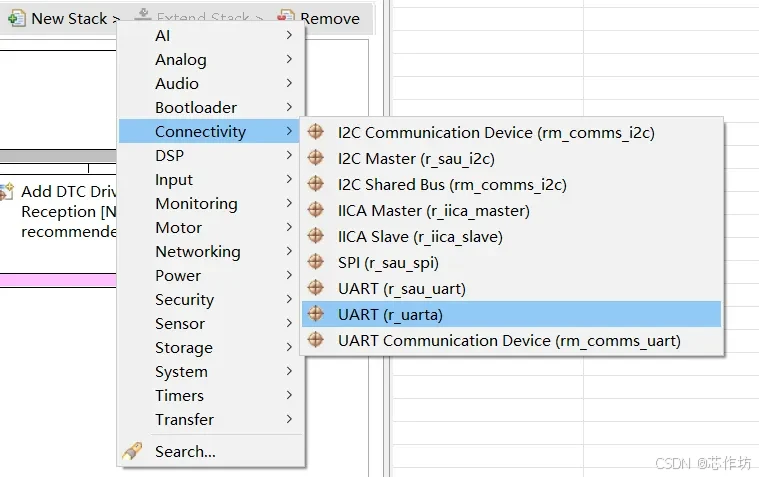
Task: Expand the DSP submenu arrow
Action: (x=289, y=155)
